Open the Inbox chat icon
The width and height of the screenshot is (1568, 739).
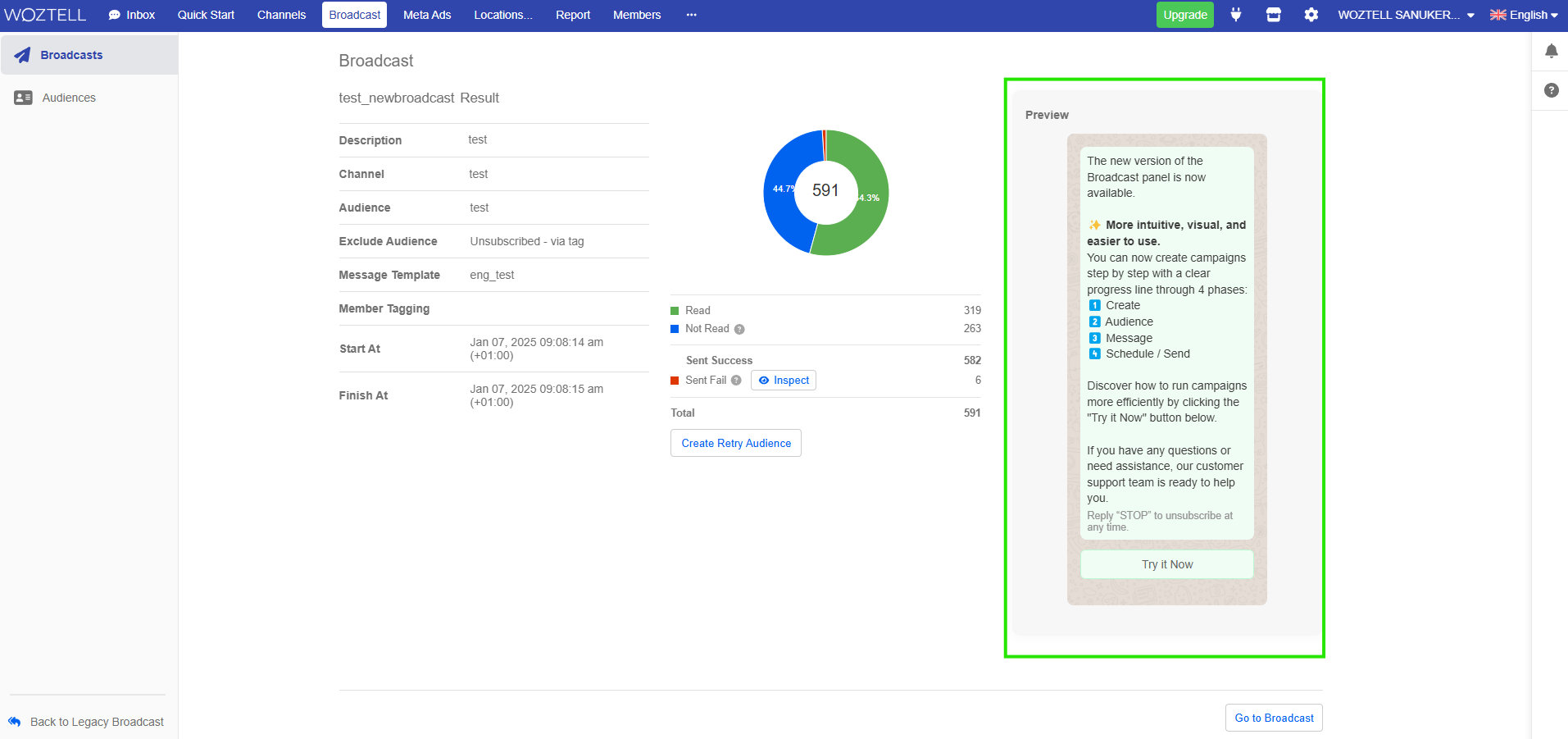pos(114,14)
